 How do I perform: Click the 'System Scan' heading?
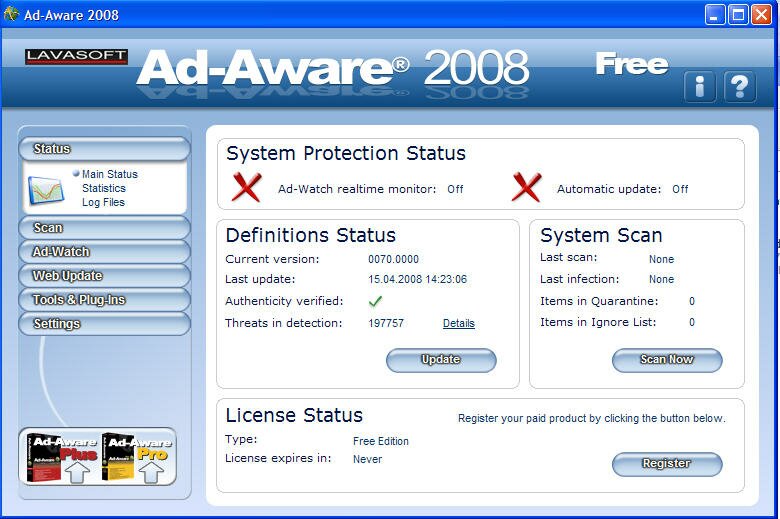[601, 235]
